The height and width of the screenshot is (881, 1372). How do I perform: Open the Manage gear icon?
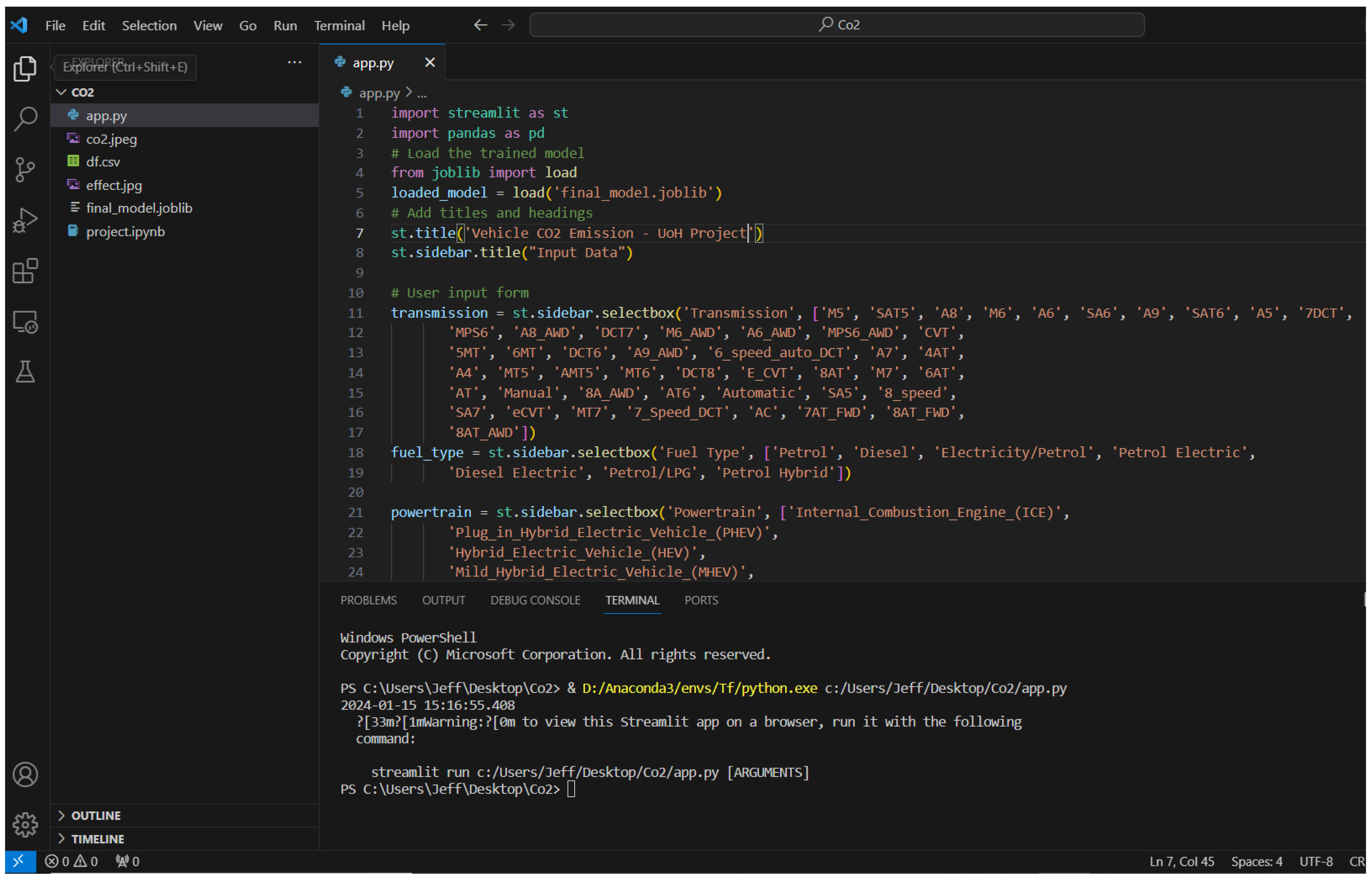pyautogui.click(x=25, y=825)
